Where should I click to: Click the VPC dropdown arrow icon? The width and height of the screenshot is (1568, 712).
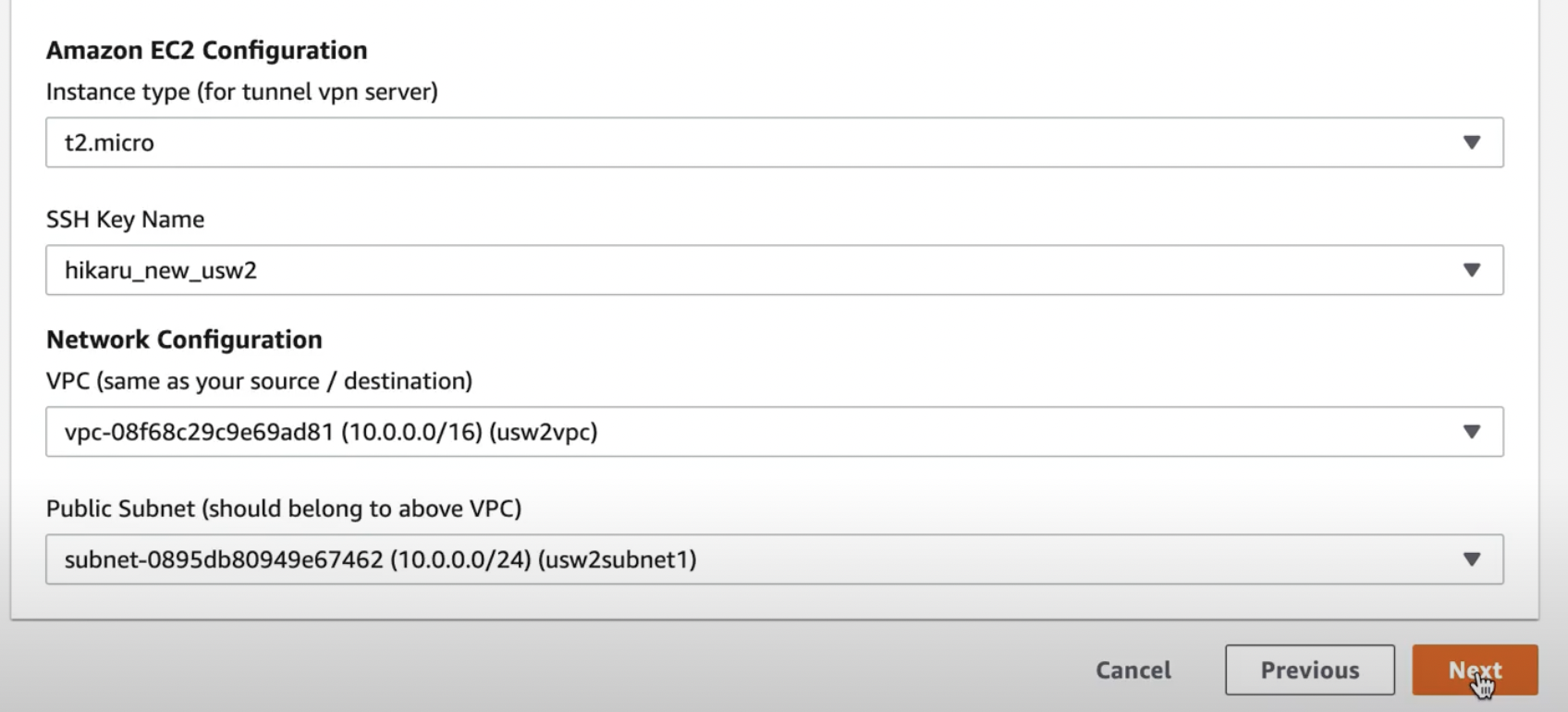[x=1472, y=432]
